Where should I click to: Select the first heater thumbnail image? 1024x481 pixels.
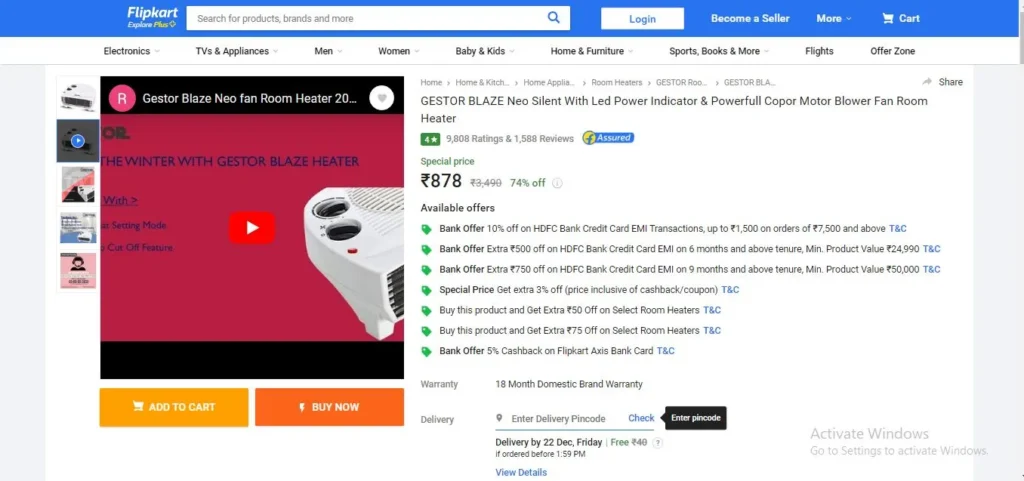78,97
